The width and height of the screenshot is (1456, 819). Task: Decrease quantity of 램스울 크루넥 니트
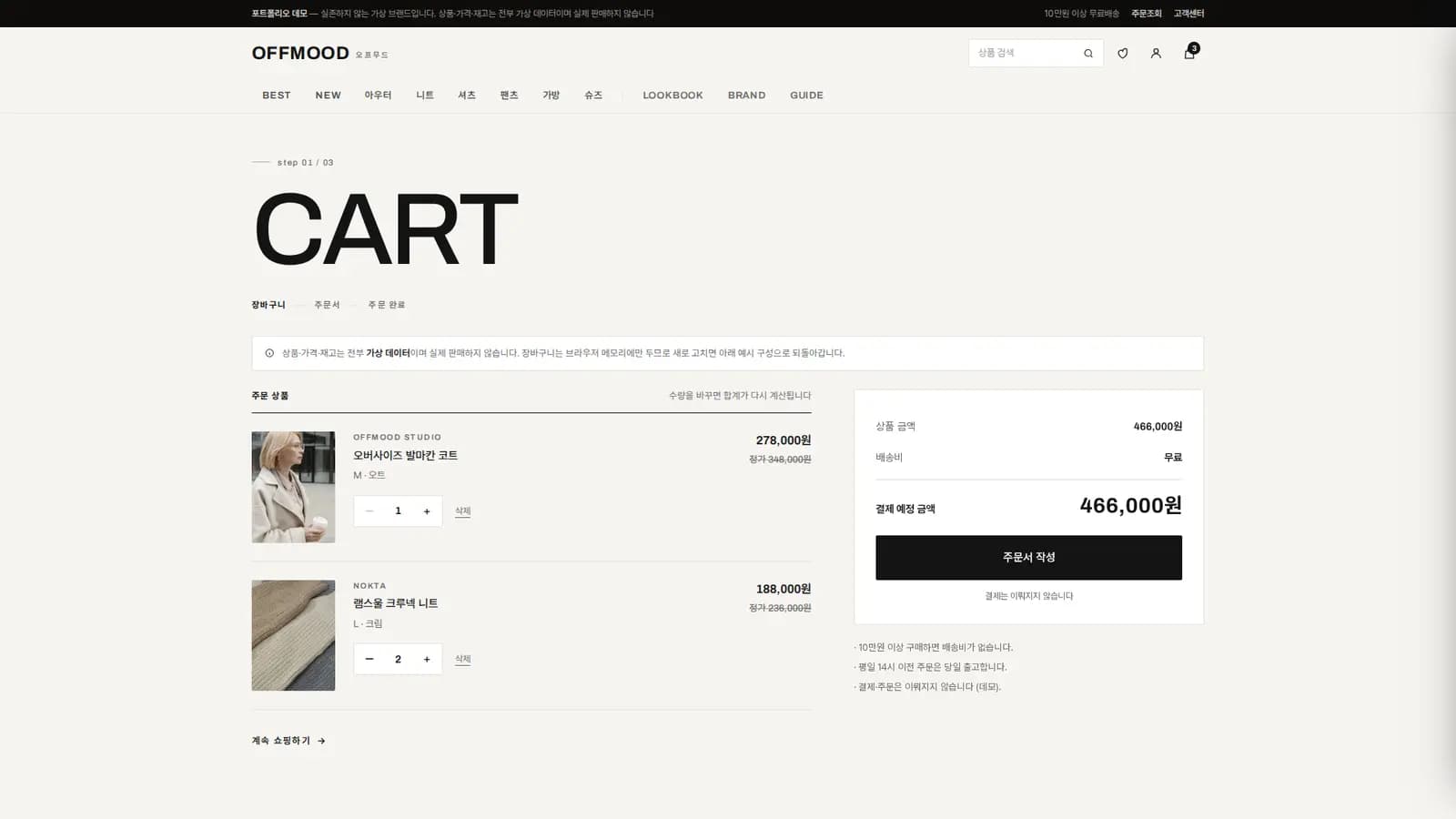[369, 659]
